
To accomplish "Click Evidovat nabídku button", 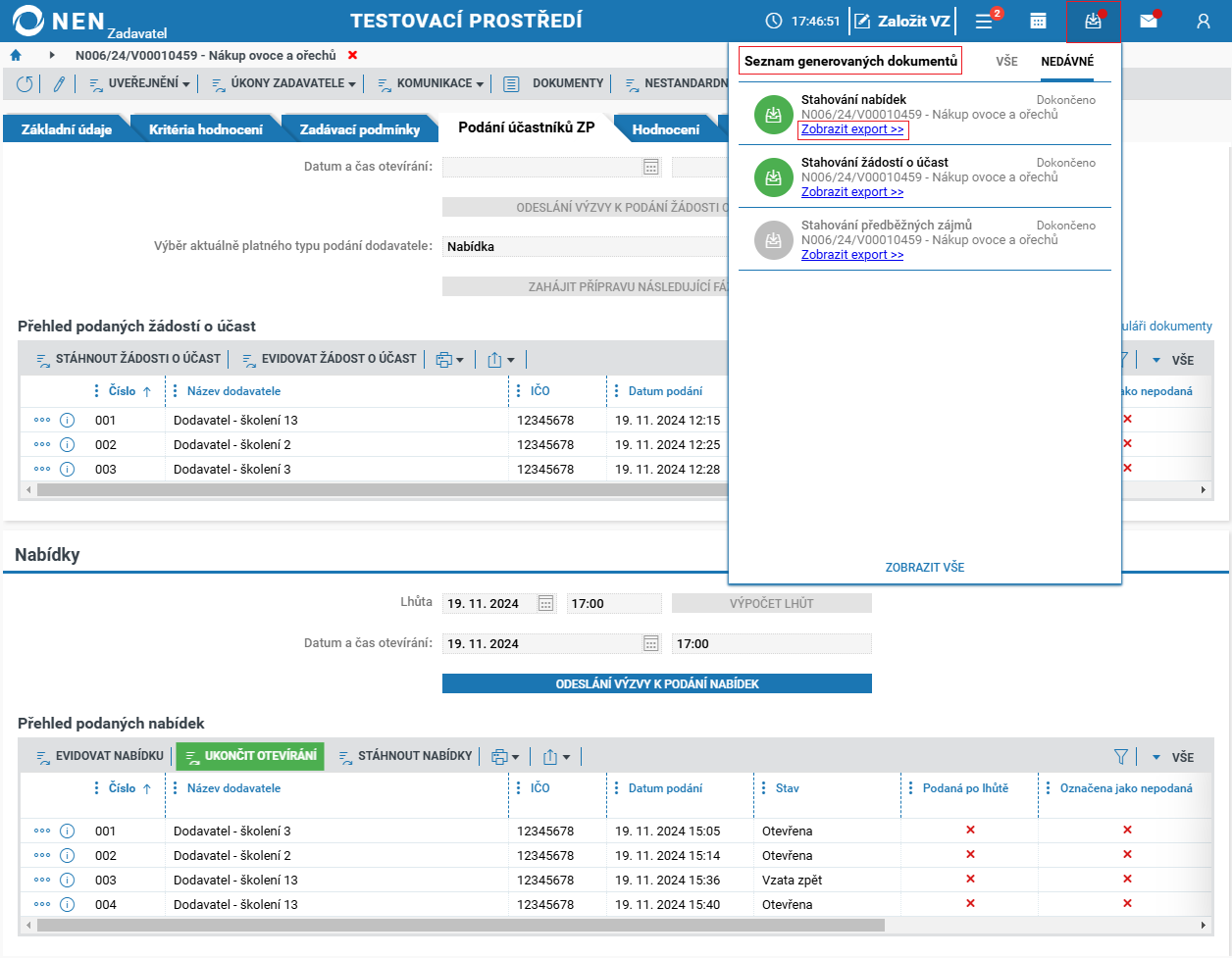I will coord(100,756).
